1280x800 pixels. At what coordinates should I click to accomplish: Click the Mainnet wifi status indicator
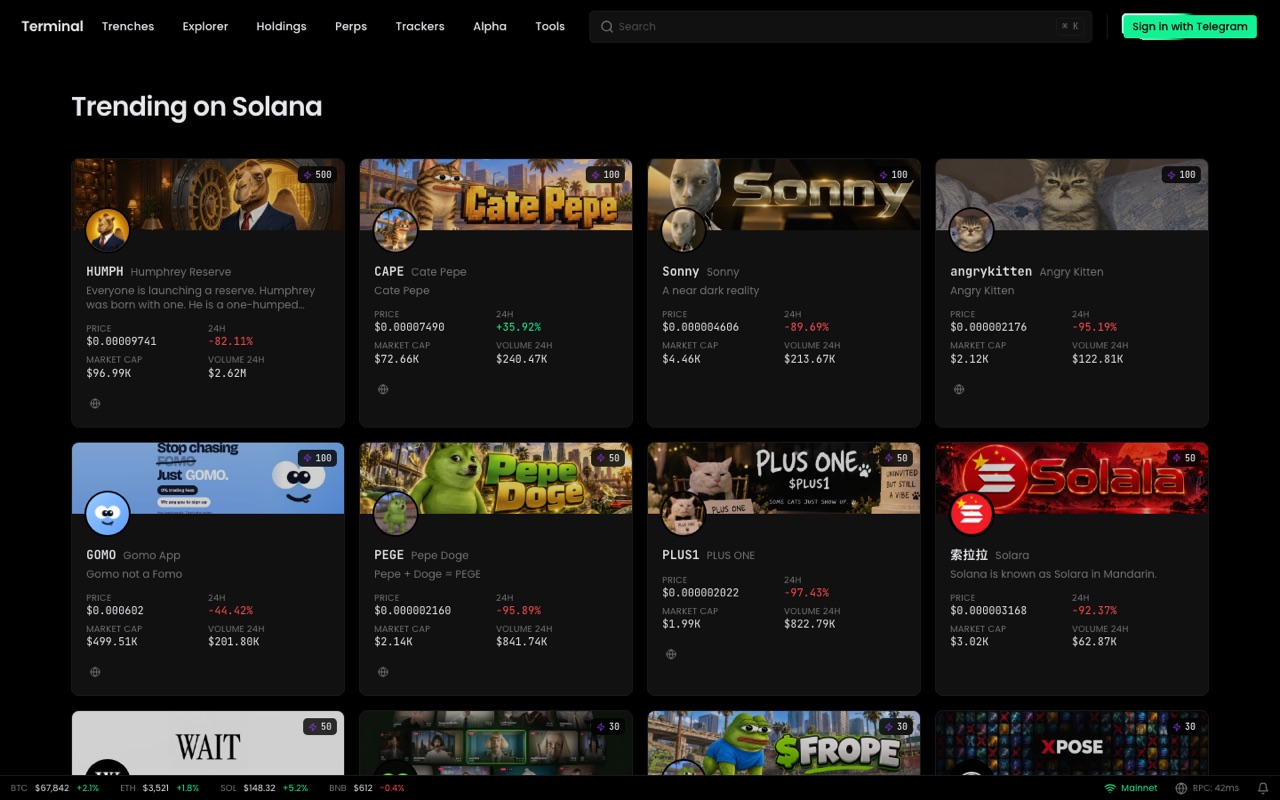point(1131,788)
